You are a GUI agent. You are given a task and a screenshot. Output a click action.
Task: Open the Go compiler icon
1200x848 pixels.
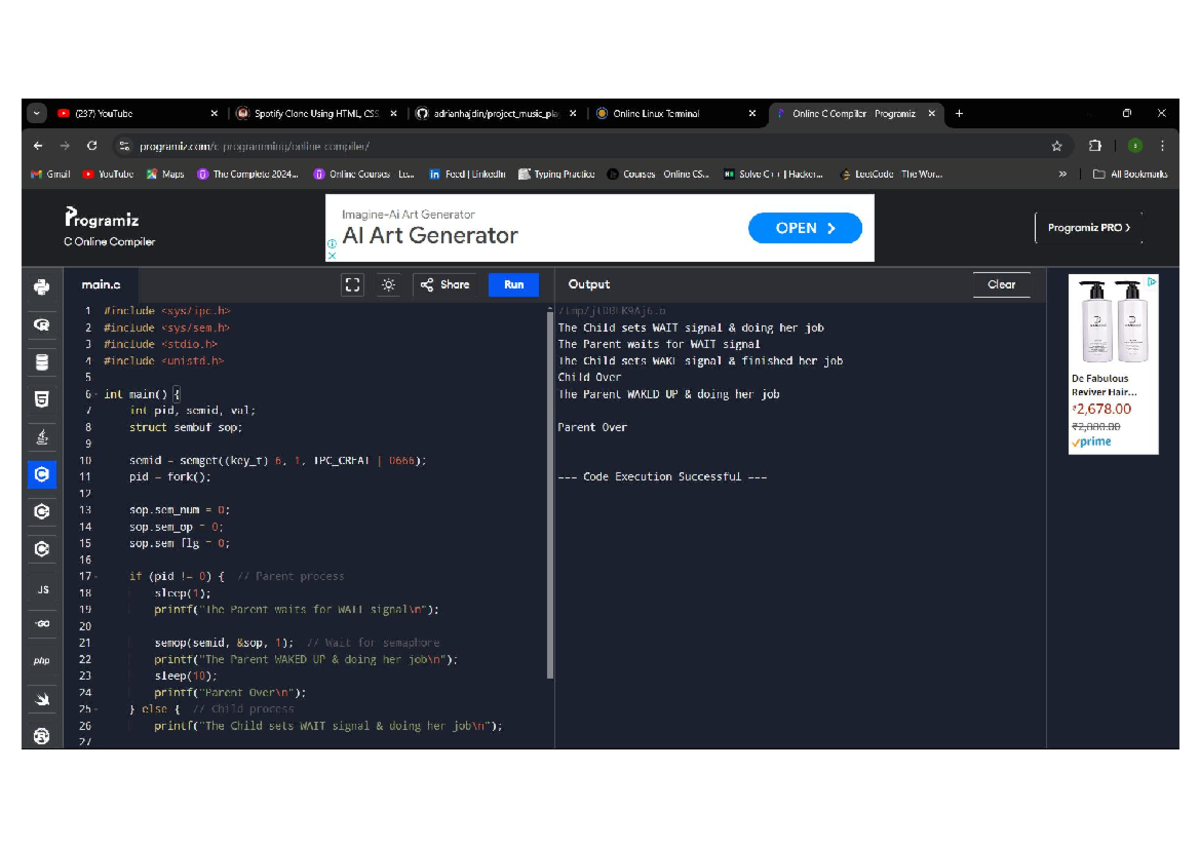(x=42, y=624)
